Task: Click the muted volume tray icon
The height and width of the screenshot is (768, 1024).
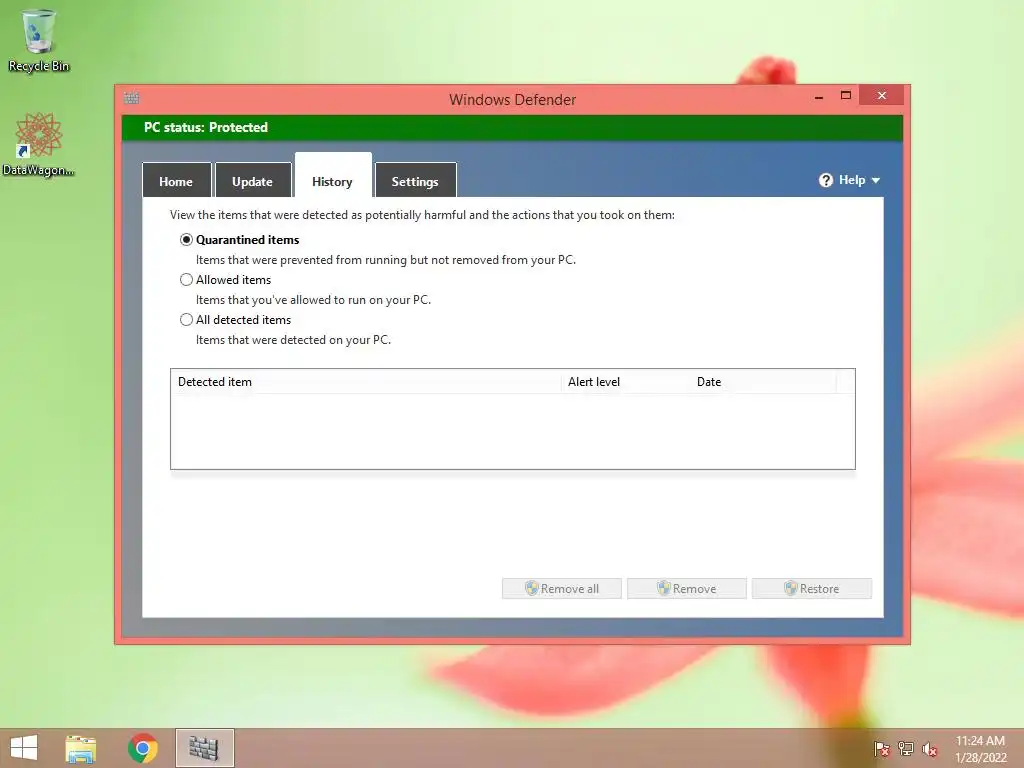Action: (929, 749)
